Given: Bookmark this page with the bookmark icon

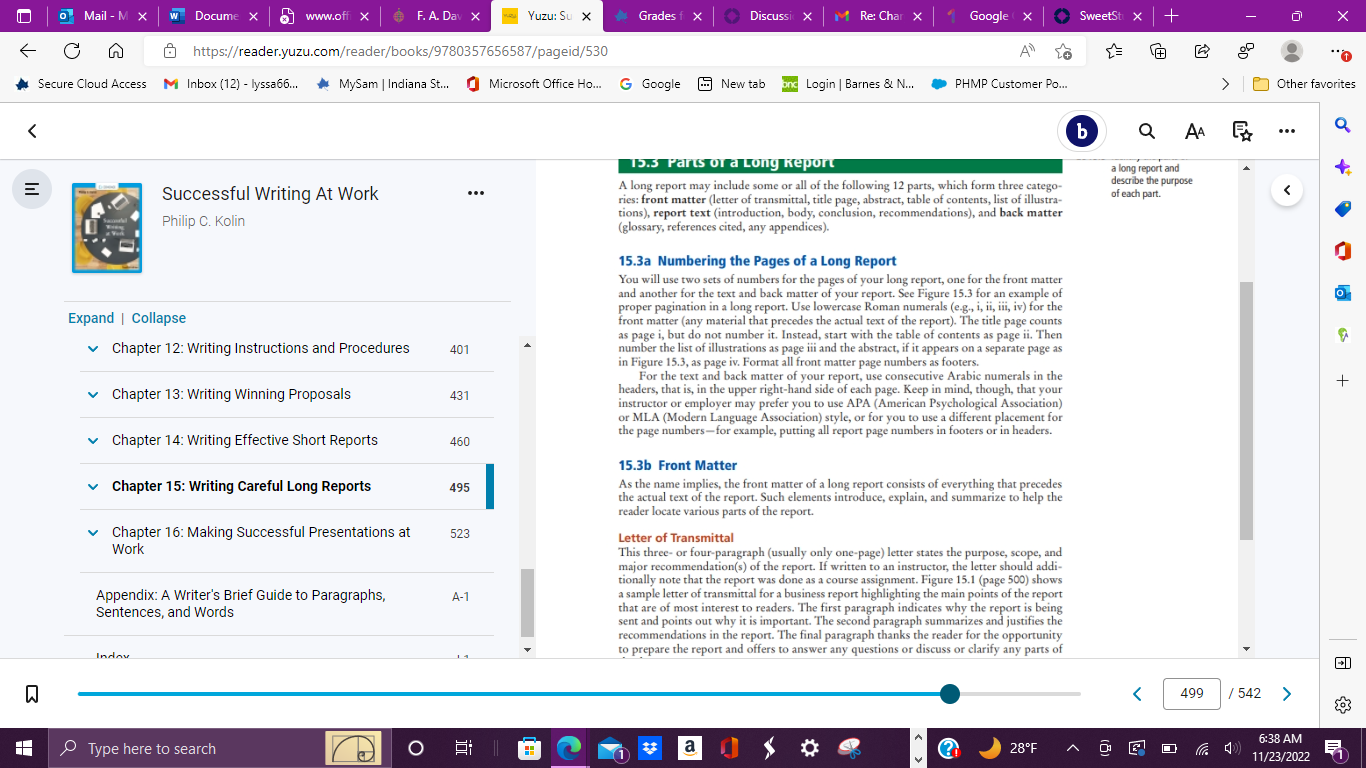Looking at the screenshot, I should click(32, 693).
